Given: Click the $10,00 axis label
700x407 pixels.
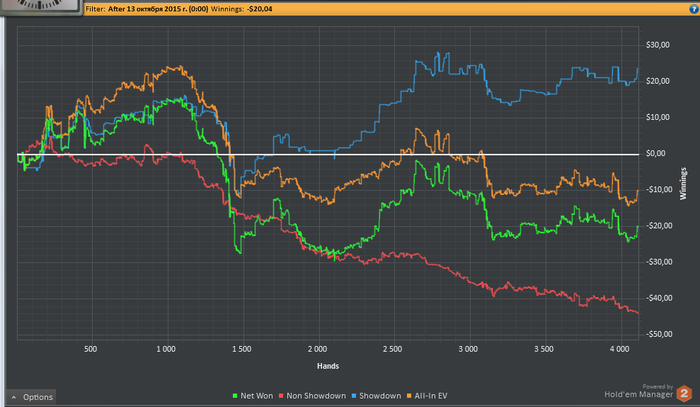Looking at the screenshot, I should click(x=658, y=117).
